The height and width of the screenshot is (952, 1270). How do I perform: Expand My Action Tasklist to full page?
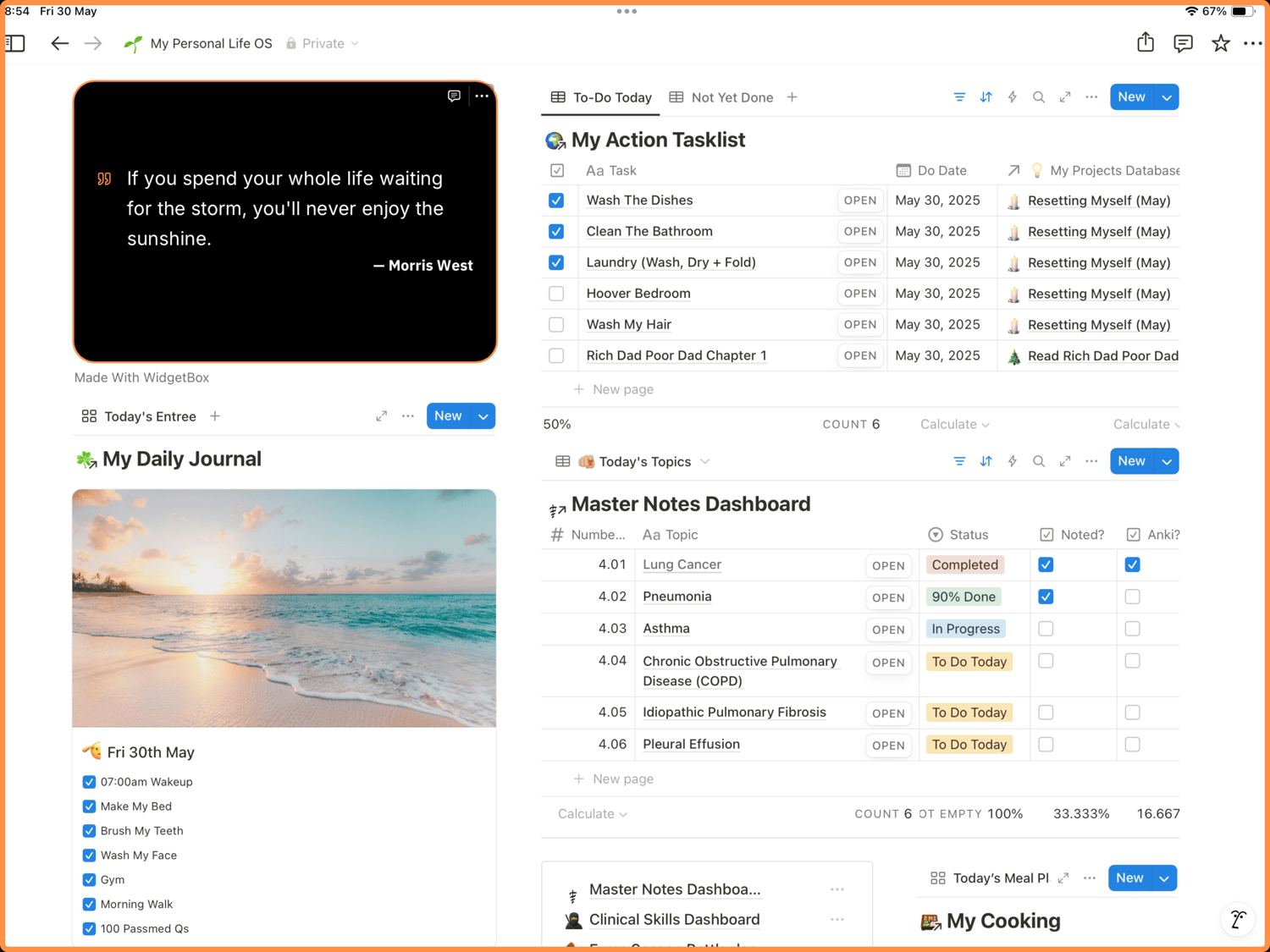coord(1065,97)
